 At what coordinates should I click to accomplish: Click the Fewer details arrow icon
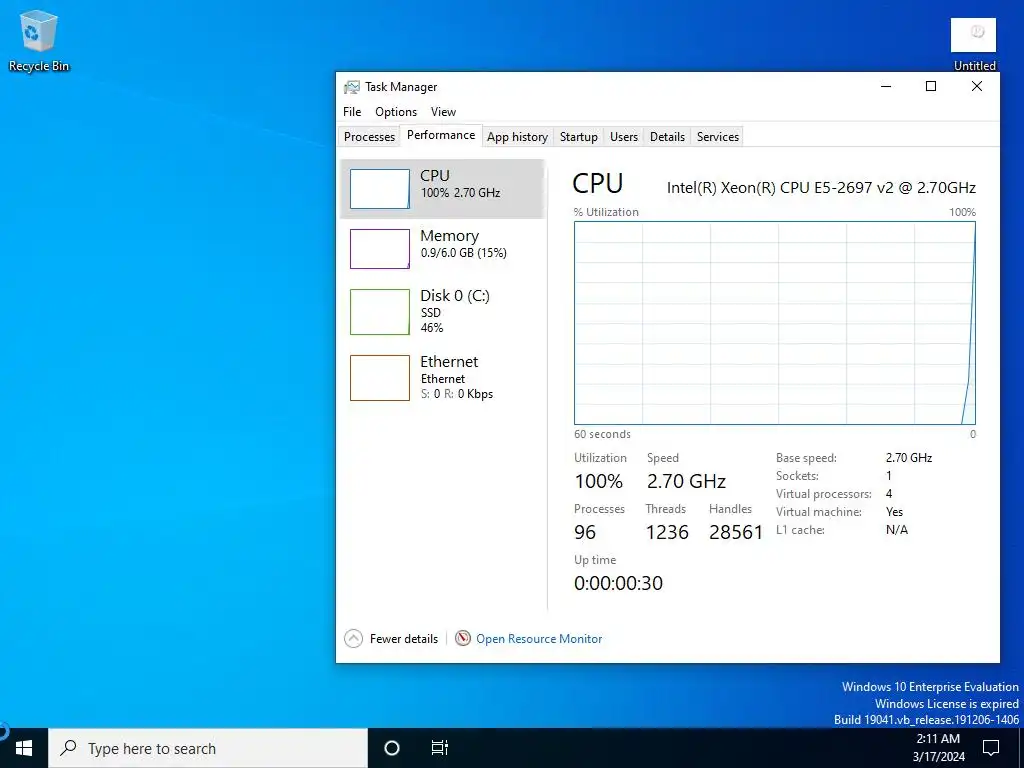click(353, 638)
